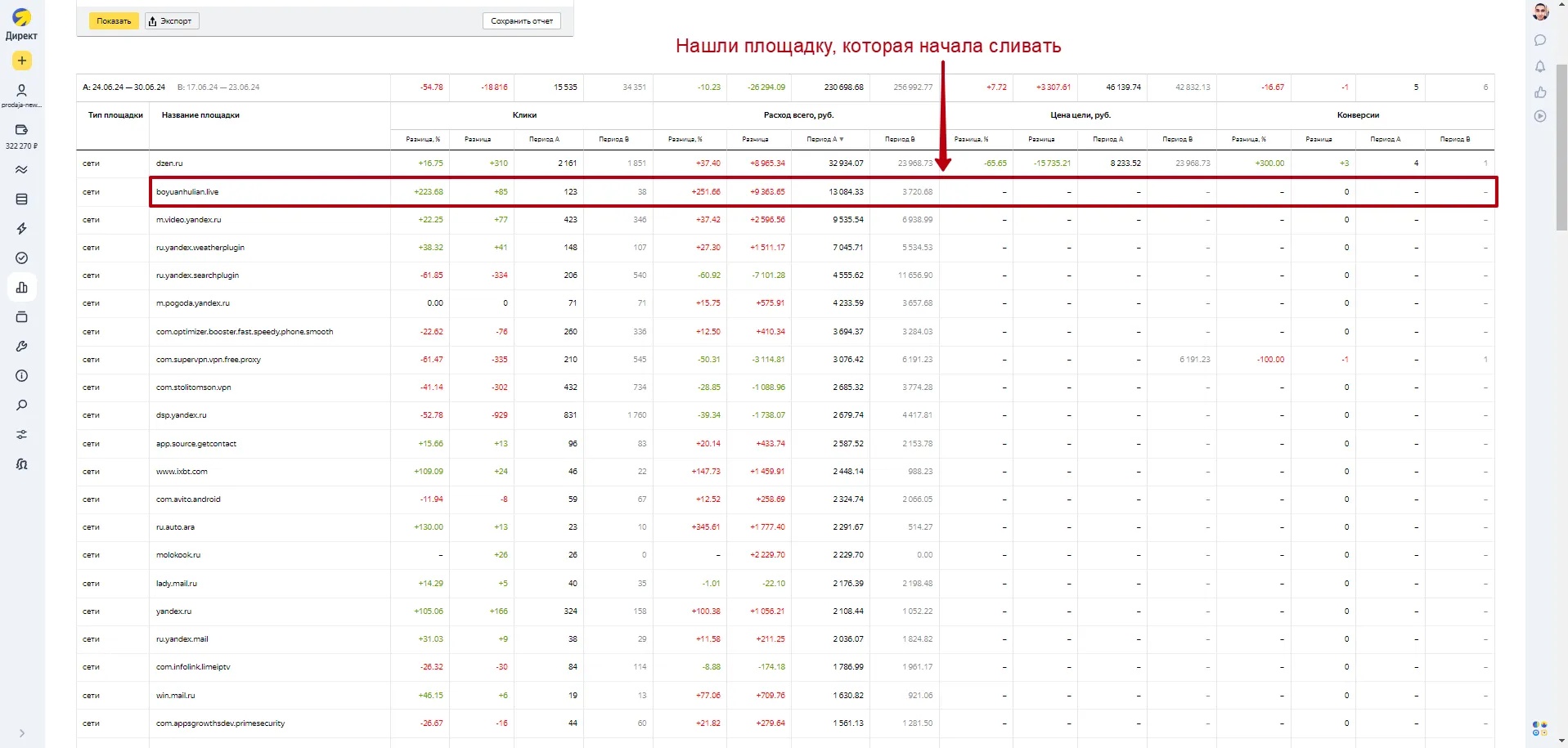Open the lightning bolt sidebar icon
Viewport: 1568px width, 748px height.
tap(22, 229)
